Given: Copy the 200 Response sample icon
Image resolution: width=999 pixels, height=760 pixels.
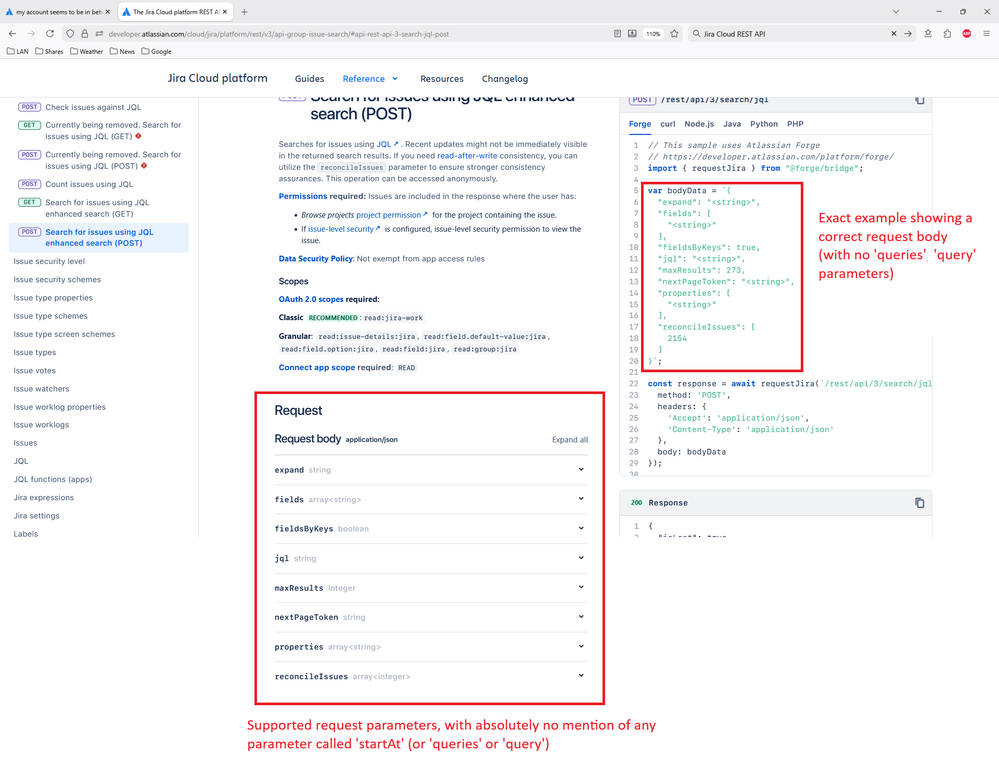Looking at the screenshot, I should point(919,503).
